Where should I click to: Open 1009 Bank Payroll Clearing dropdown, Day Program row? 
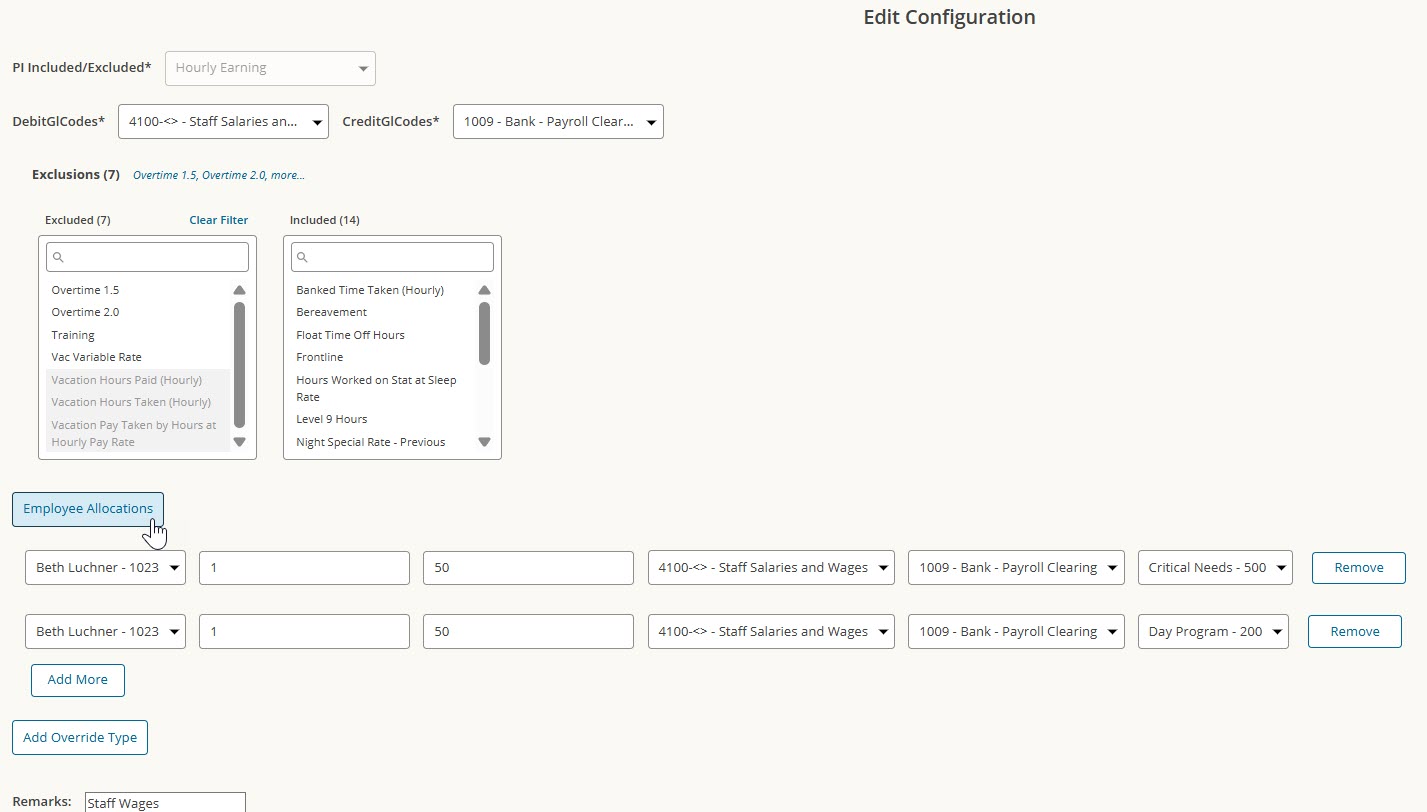[1016, 632]
